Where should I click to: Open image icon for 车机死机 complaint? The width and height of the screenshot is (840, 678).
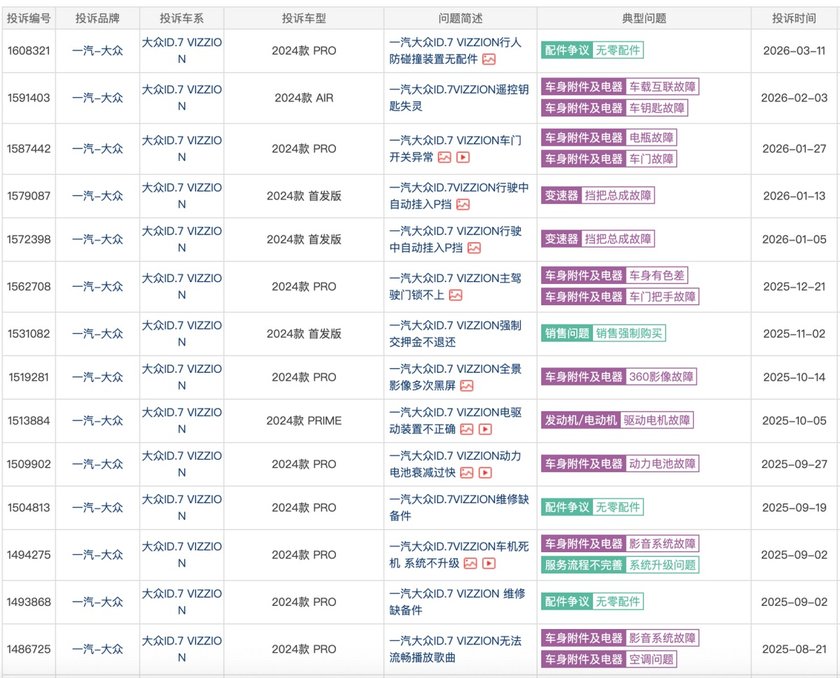470,564
